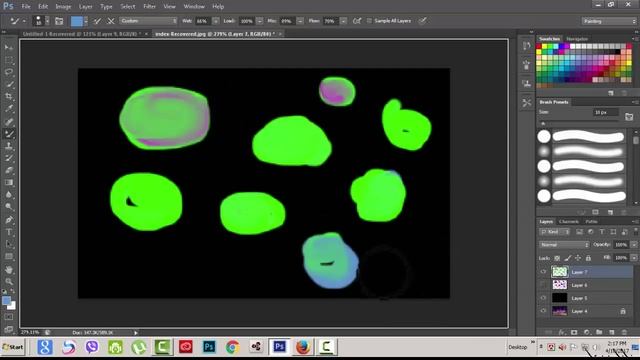Viewport: 640px width, 360px height.
Task: Select the Rectangular Marquee tool
Action: tap(9, 60)
